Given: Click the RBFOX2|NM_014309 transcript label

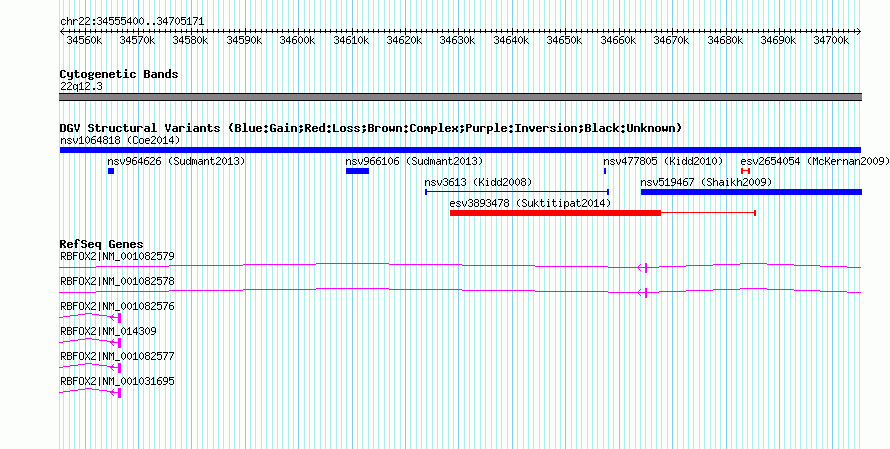Looking at the screenshot, I should [108, 331].
